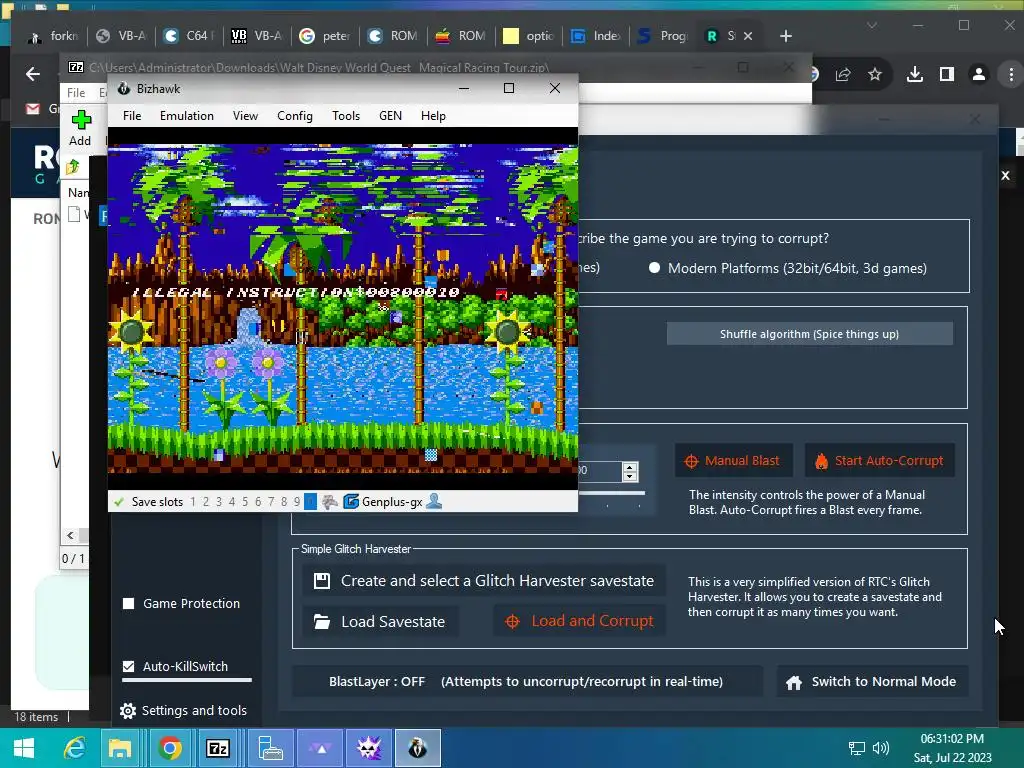
Task: Open the RTC corruptor taskbar icon
Action: point(368,748)
